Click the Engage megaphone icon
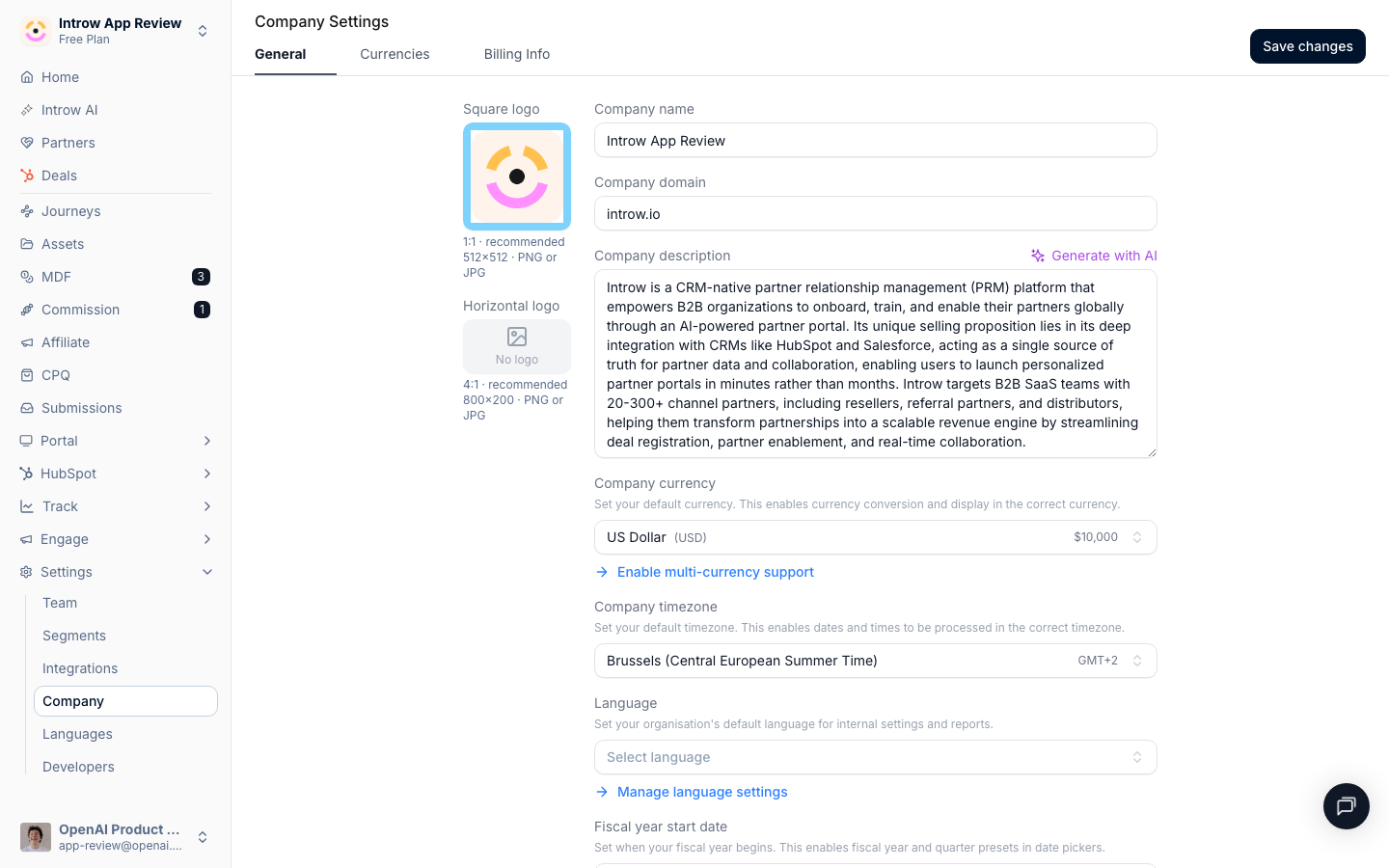Image resolution: width=1389 pixels, height=868 pixels. pos(26,539)
